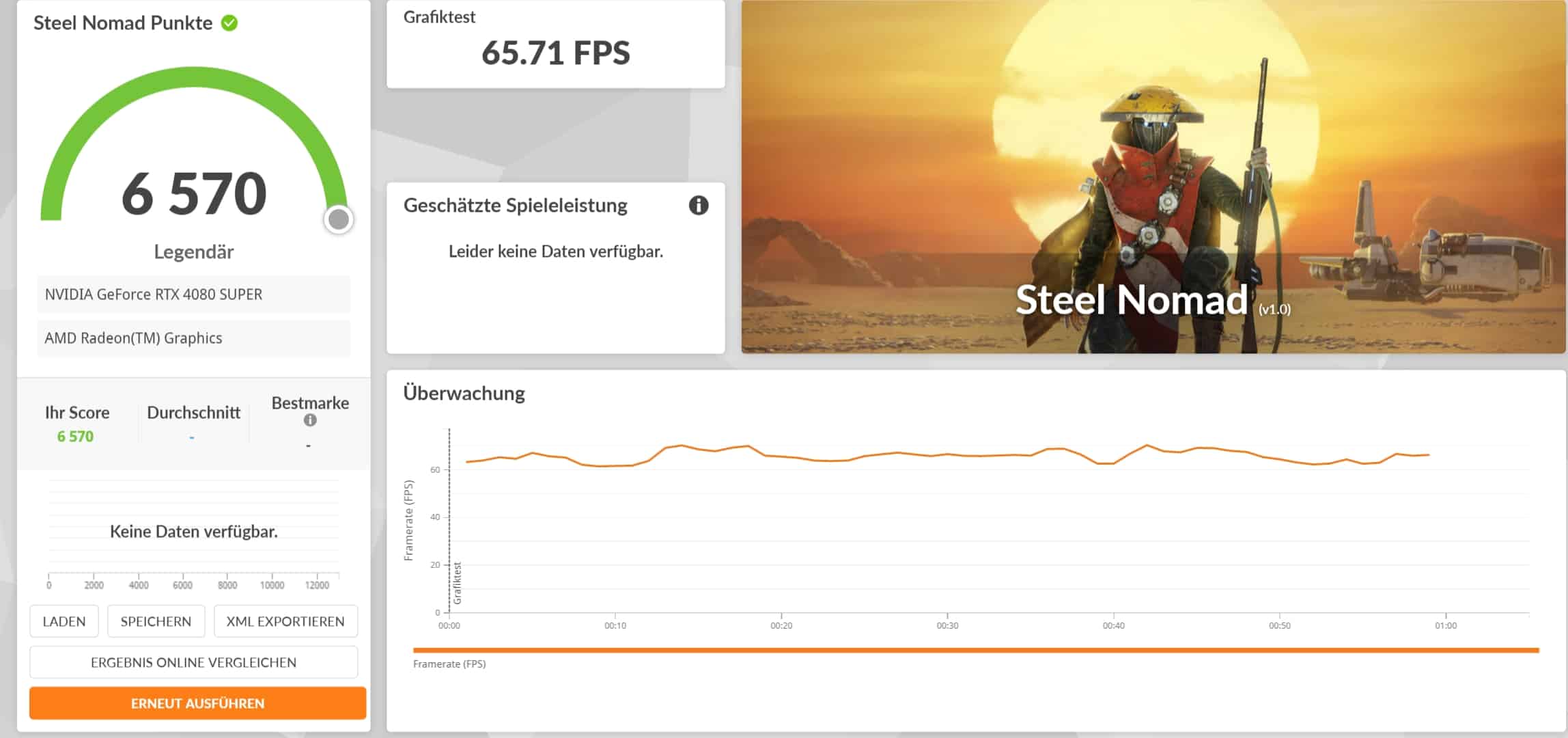
Task: Click the info icon beside Geschätzte Spieleleistung
Action: click(698, 205)
